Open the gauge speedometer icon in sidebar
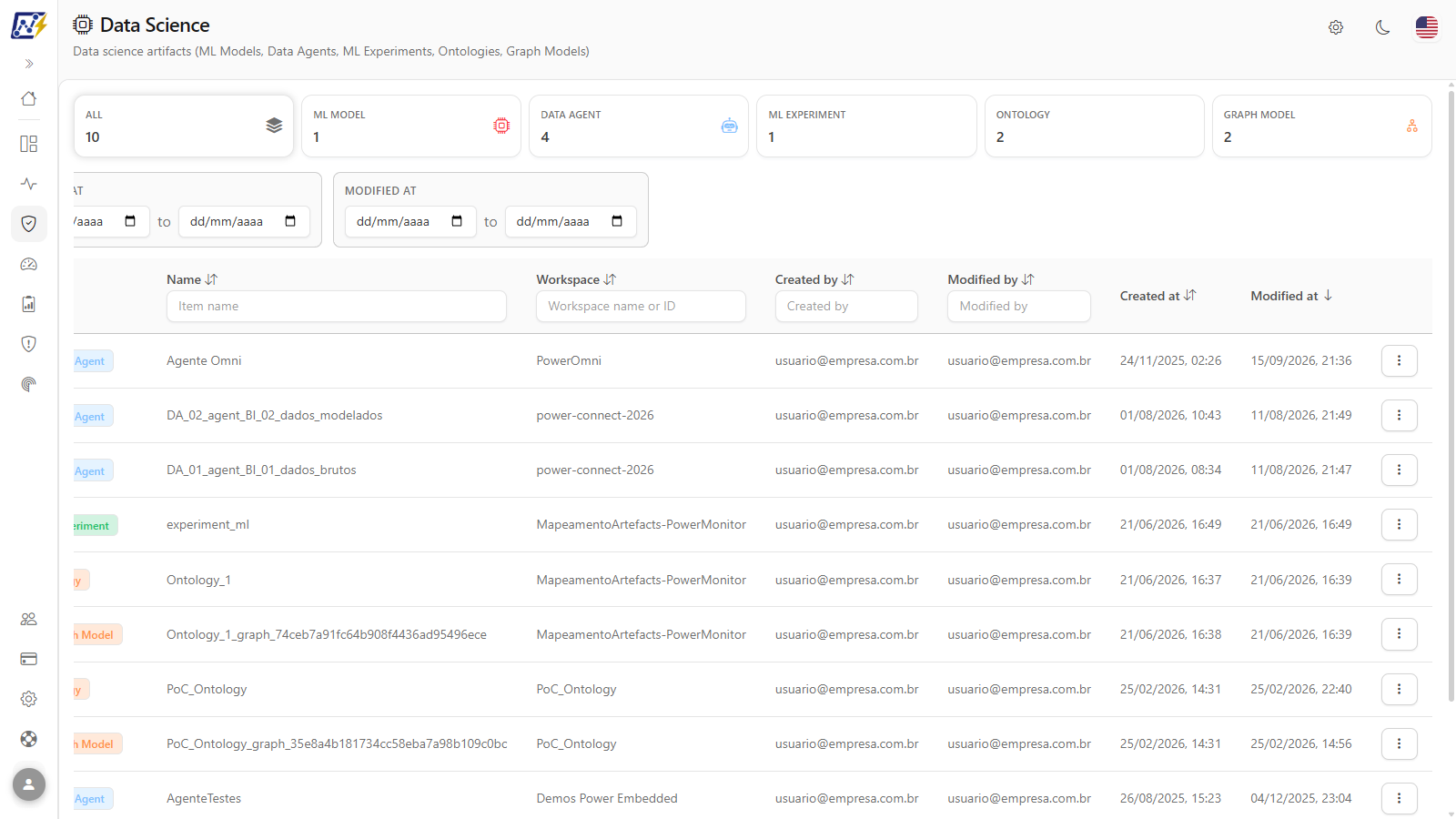Image resolution: width=1456 pixels, height=819 pixels. tap(29, 264)
